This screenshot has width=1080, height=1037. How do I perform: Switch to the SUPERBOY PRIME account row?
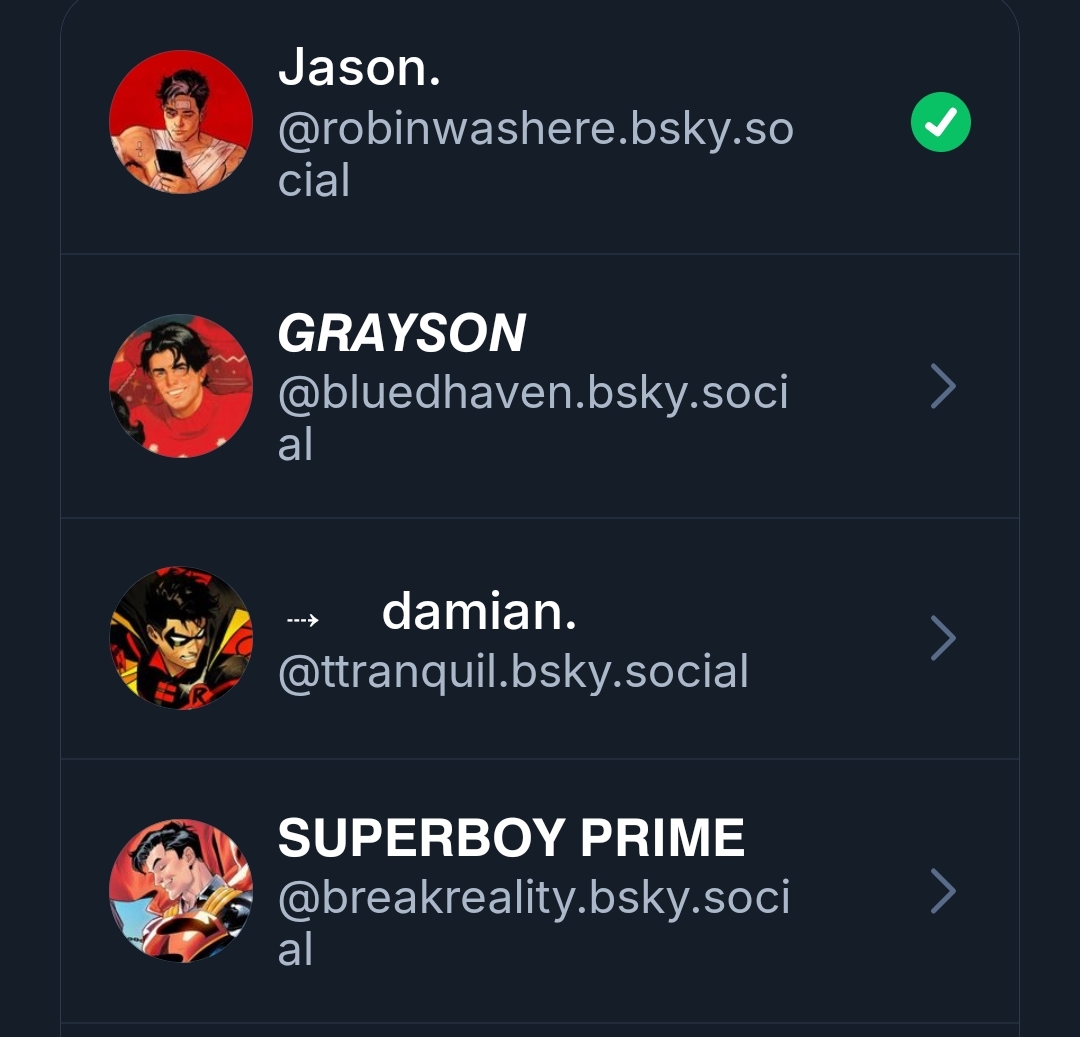(540, 891)
